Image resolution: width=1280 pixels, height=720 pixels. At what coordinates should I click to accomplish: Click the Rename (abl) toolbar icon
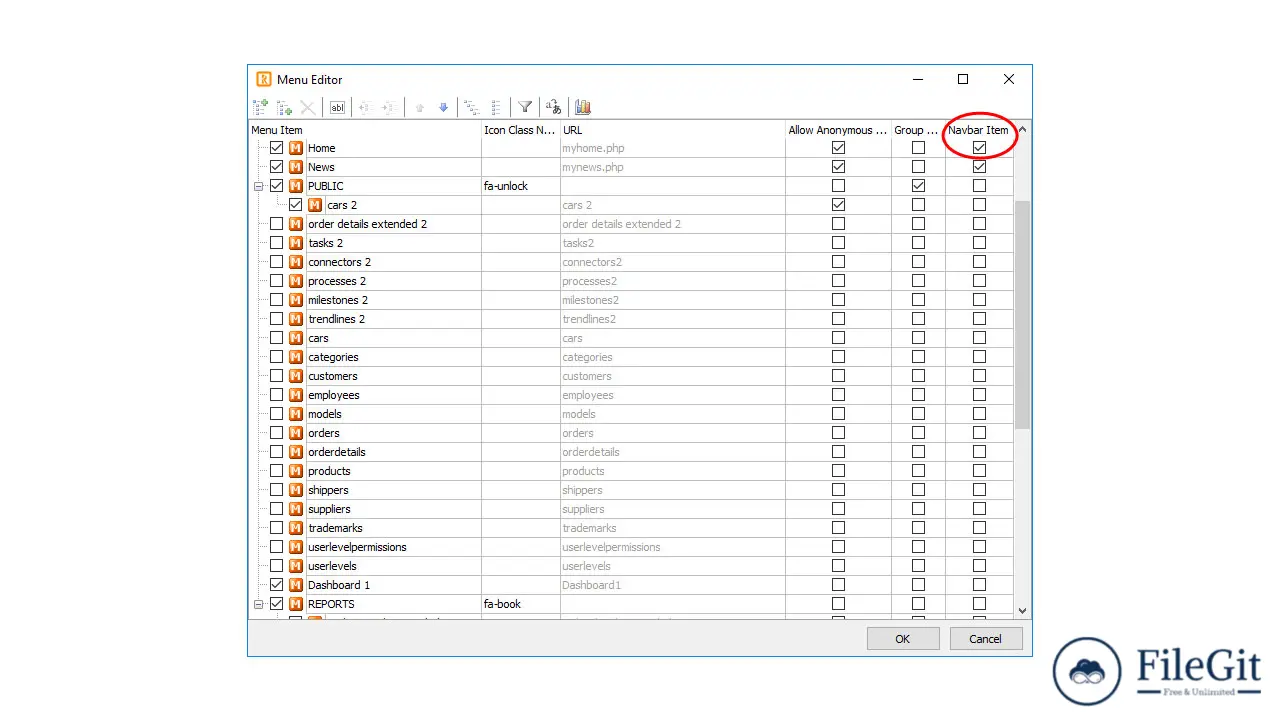(x=338, y=107)
